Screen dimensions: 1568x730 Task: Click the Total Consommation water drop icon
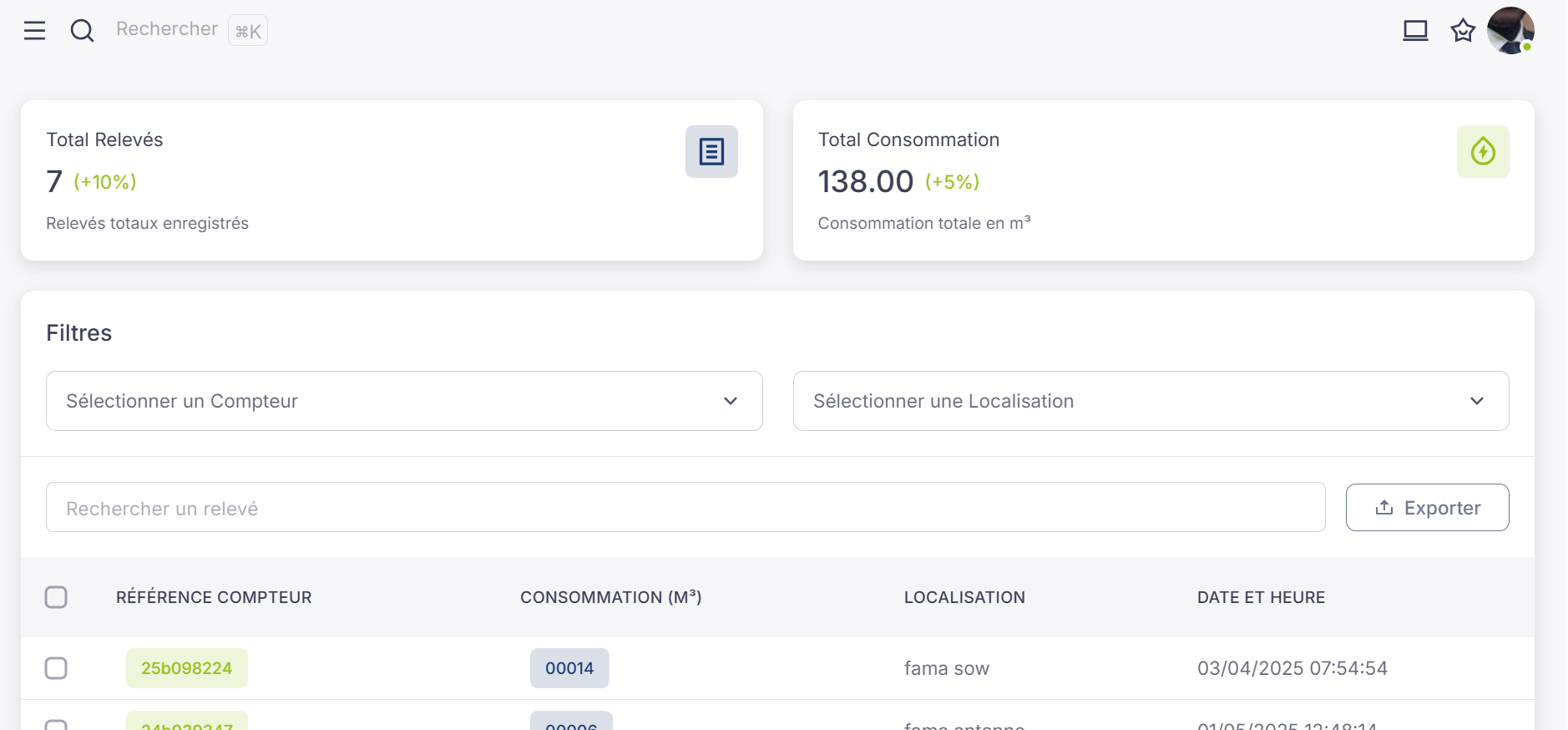point(1482,152)
